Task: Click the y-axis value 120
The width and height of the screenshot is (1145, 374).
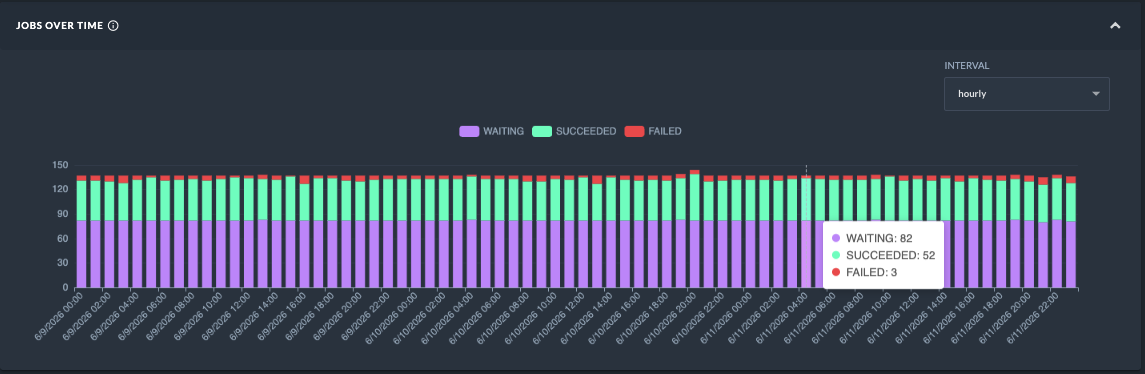Action: tap(61, 189)
